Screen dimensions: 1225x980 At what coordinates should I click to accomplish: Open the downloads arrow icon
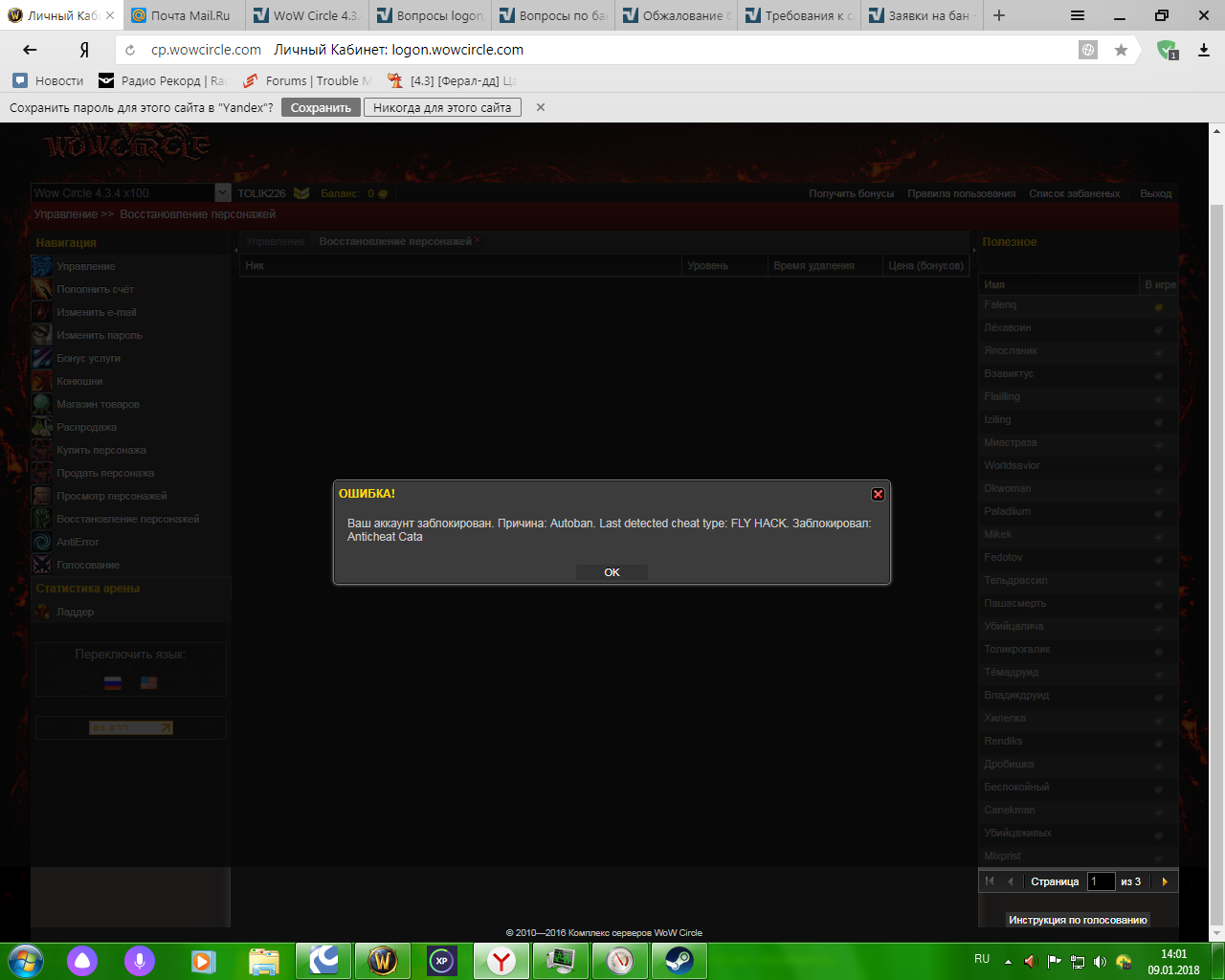[1204, 50]
